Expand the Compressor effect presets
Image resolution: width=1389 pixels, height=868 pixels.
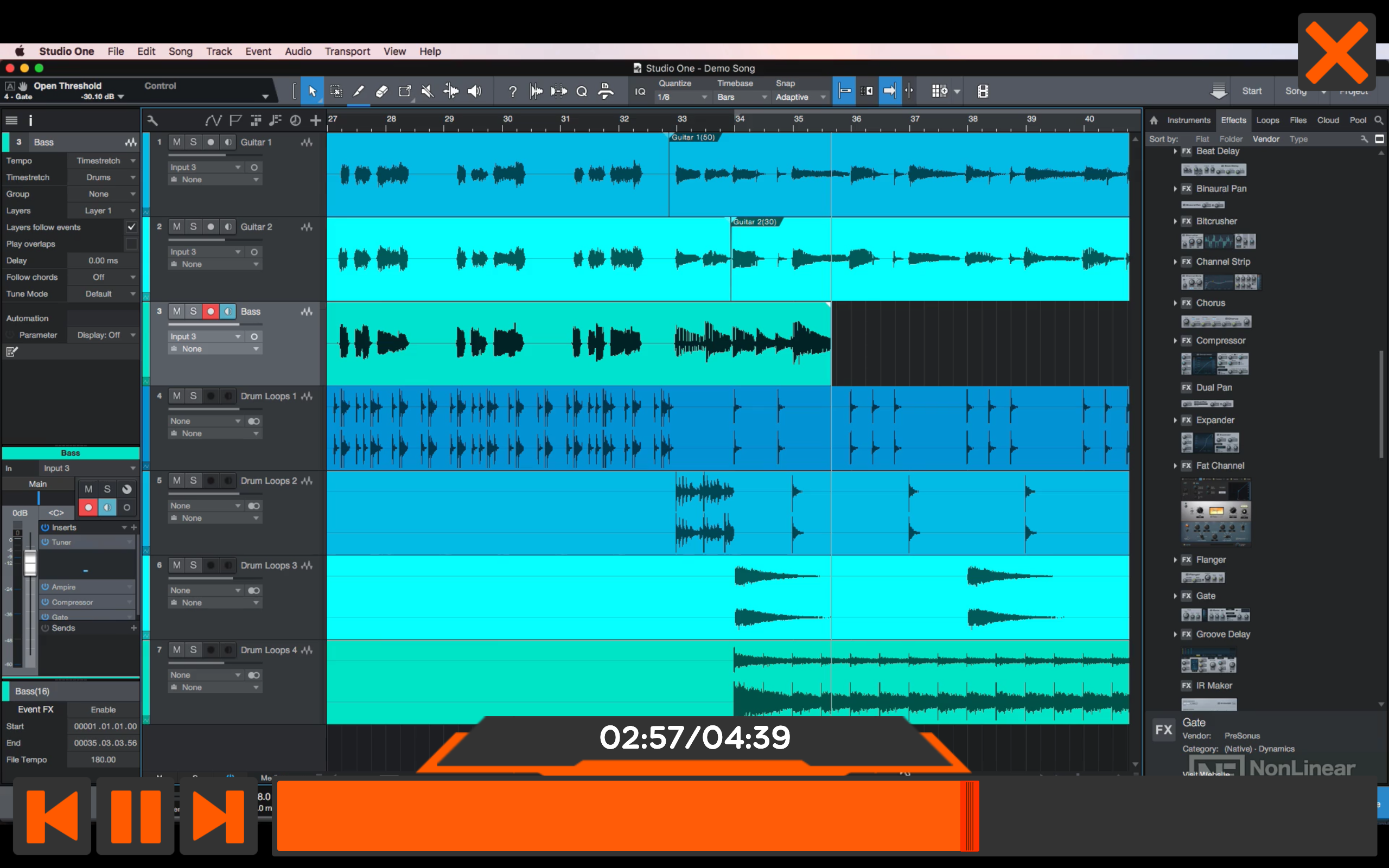coord(1175,341)
